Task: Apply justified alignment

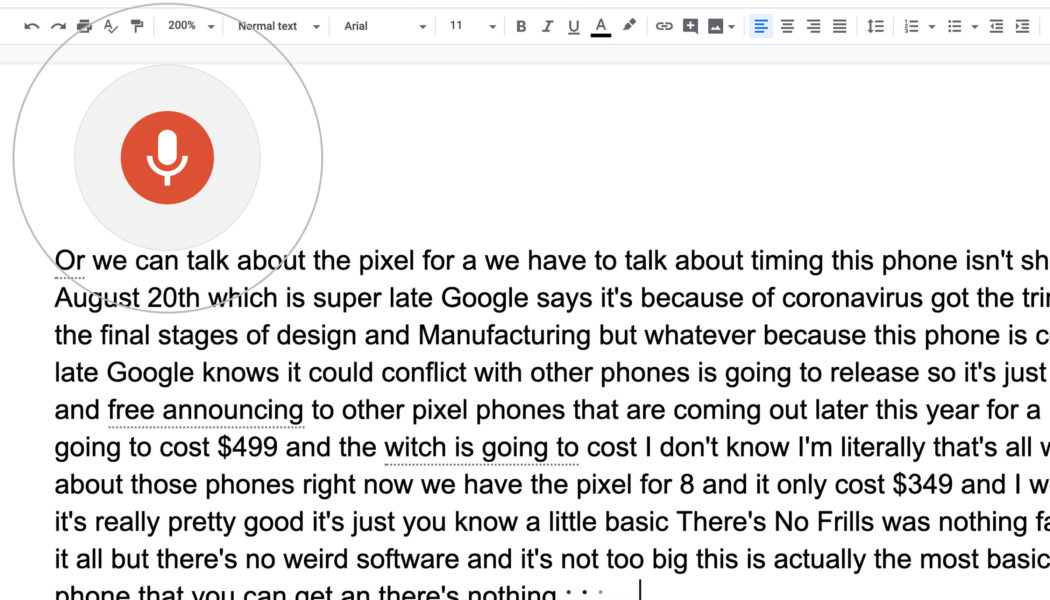Action: click(839, 26)
